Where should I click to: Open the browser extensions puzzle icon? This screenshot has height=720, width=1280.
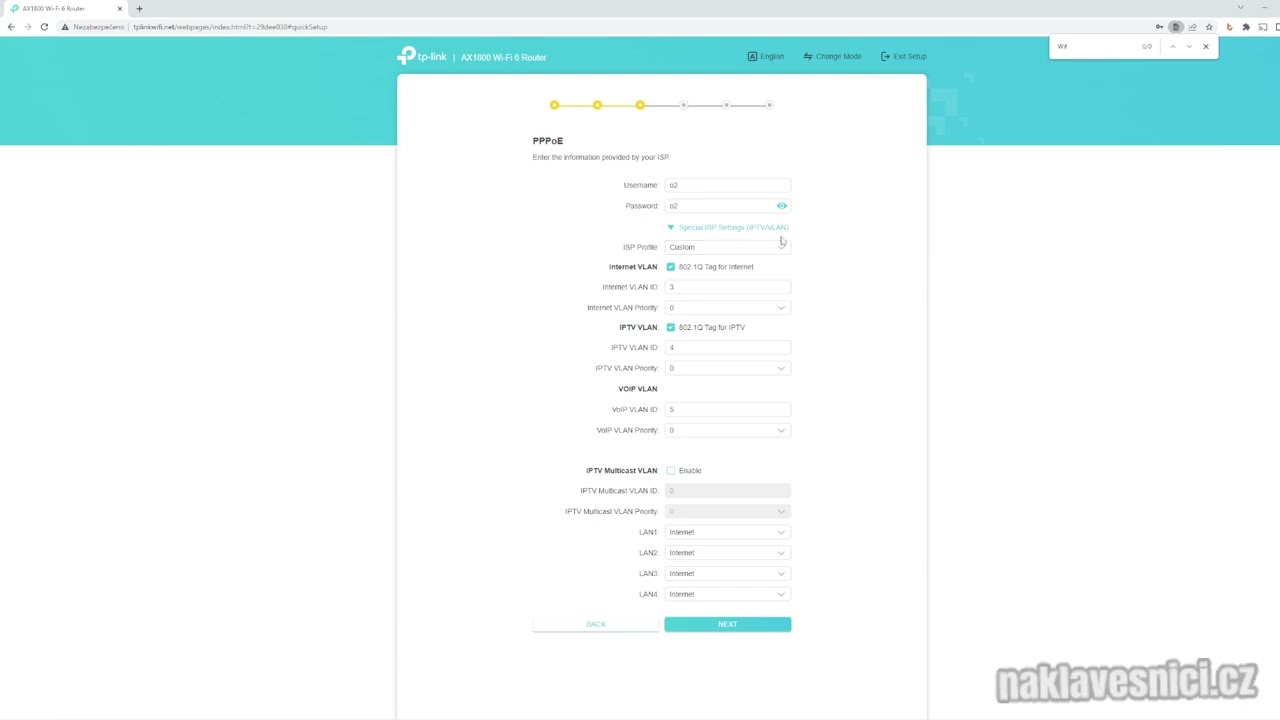(x=1246, y=27)
